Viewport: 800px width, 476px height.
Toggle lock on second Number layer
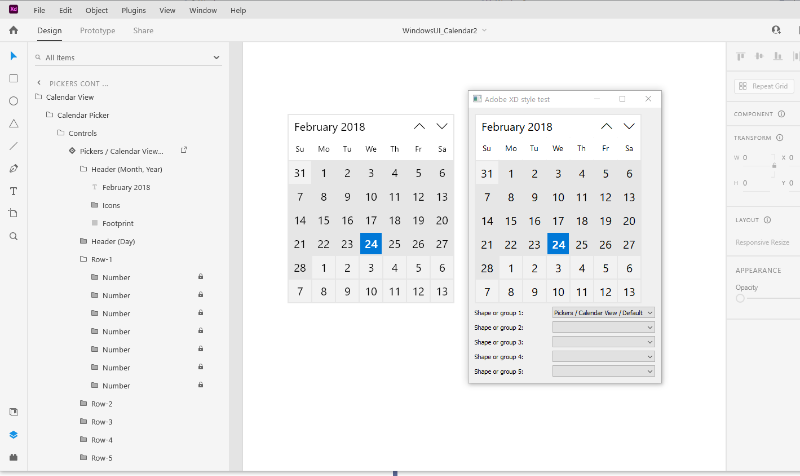(201, 294)
